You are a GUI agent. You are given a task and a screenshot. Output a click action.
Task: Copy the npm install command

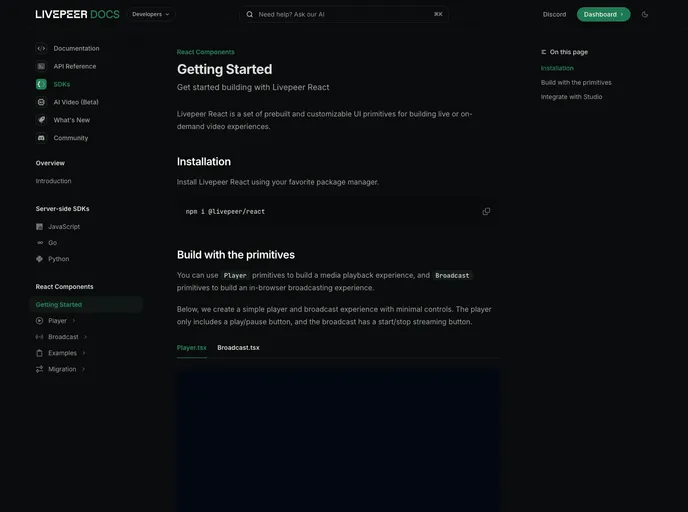(486, 211)
